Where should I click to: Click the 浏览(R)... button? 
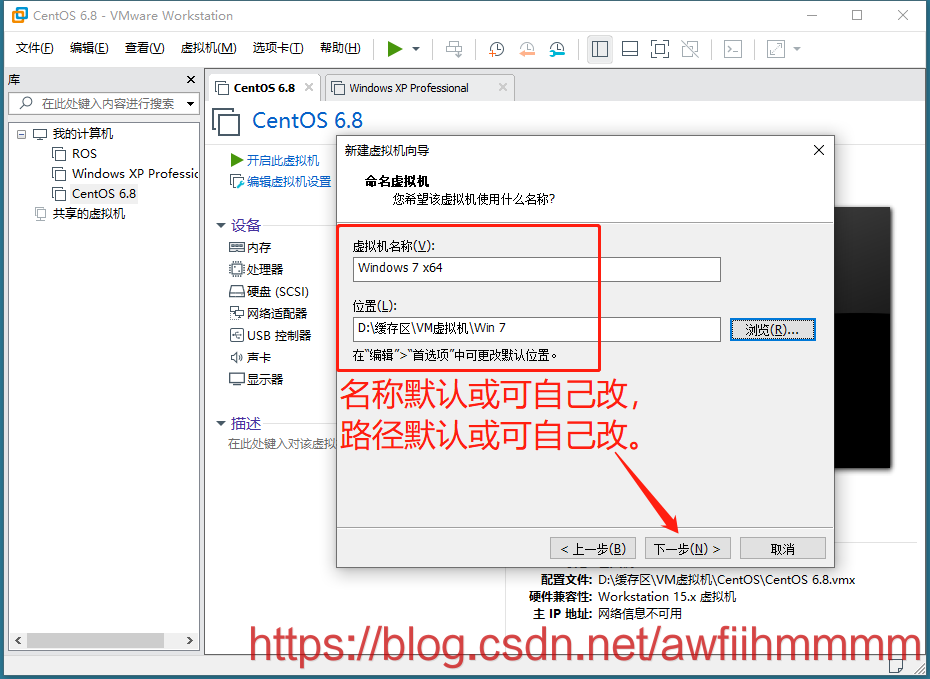772,330
